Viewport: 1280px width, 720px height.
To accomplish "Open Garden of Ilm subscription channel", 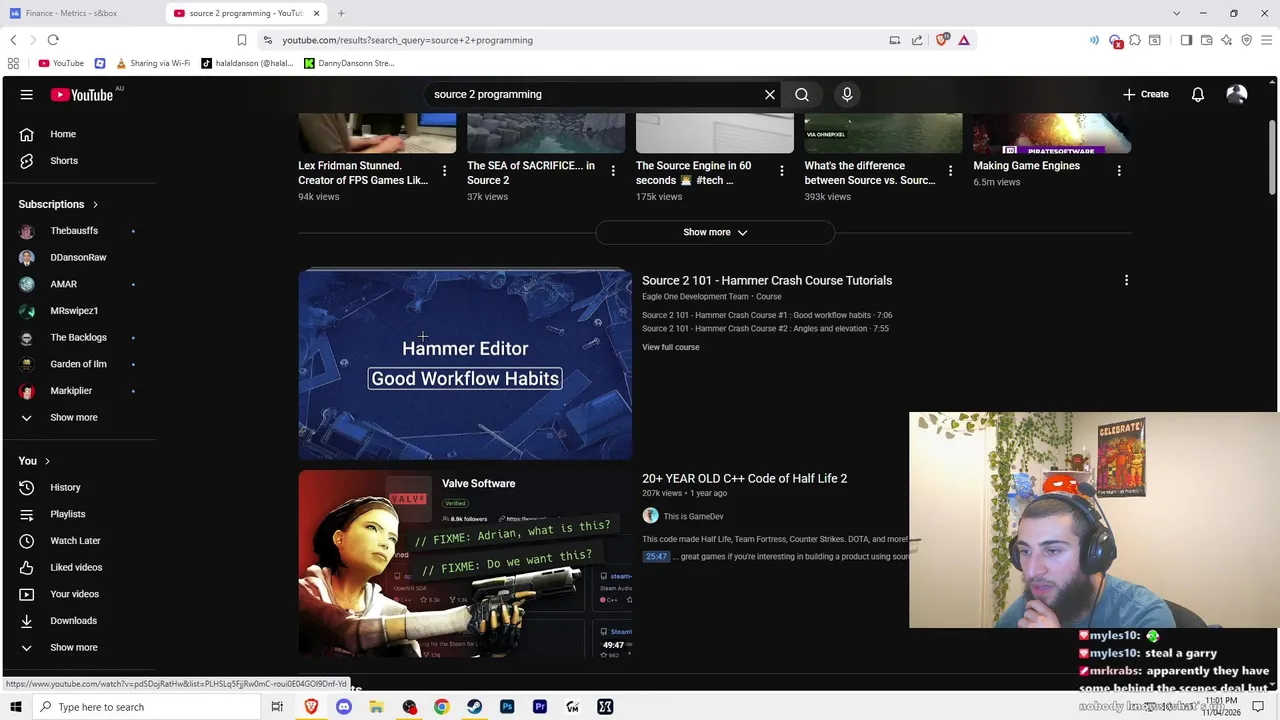I will click(80, 364).
